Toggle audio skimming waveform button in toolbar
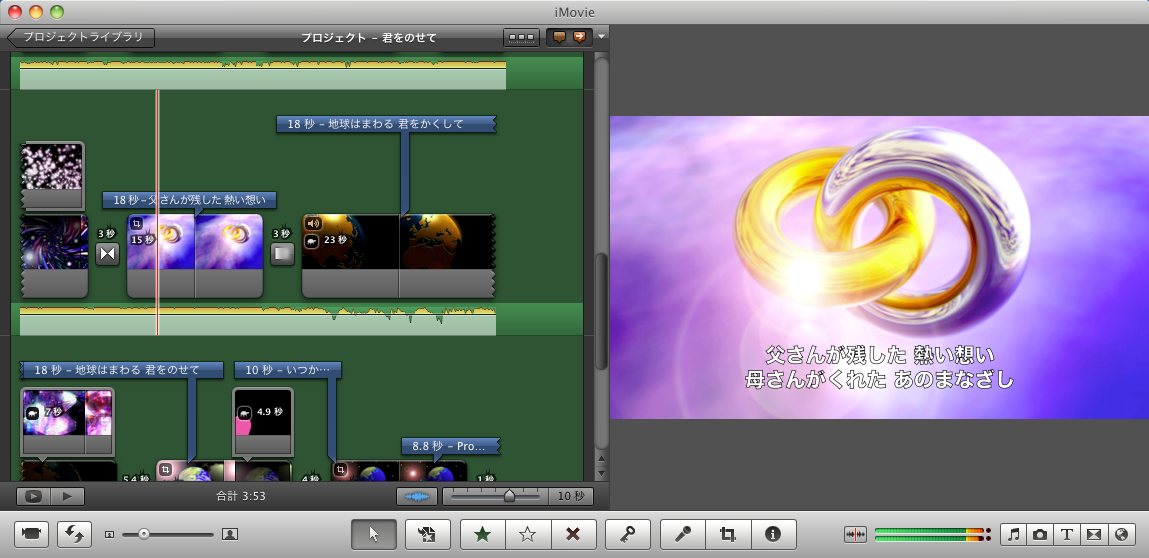Viewport: 1149px width, 558px height. pos(856,535)
